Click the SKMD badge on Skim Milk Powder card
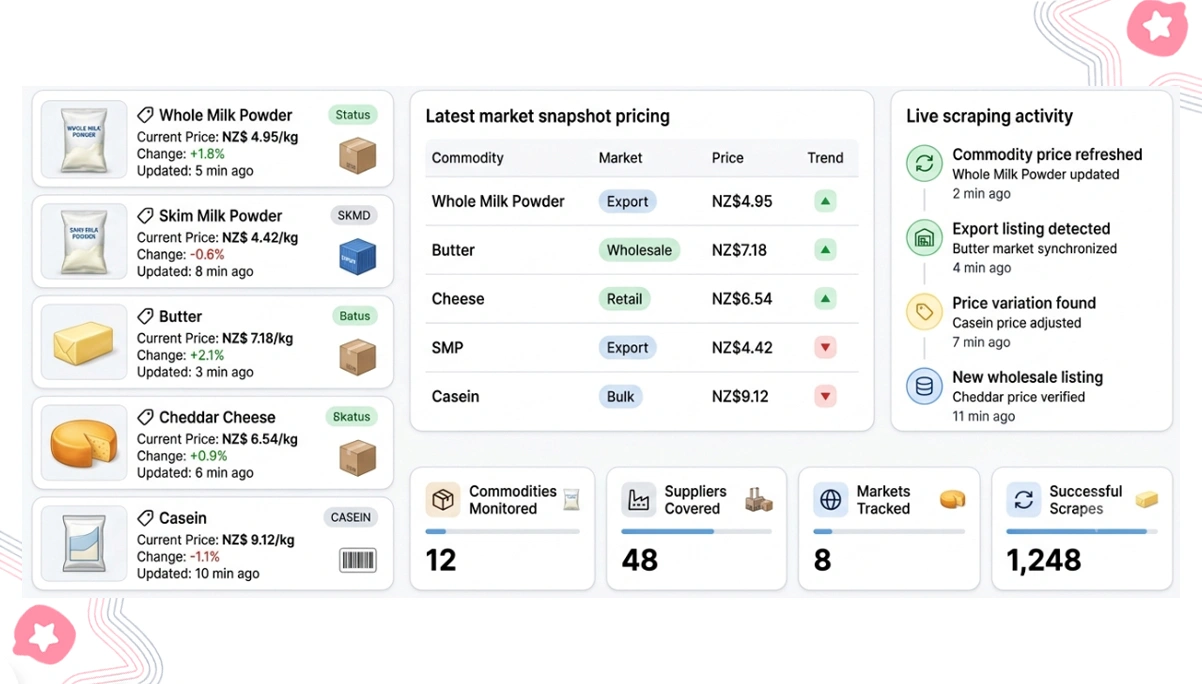The width and height of the screenshot is (1202, 684). click(x=353, y=215)
